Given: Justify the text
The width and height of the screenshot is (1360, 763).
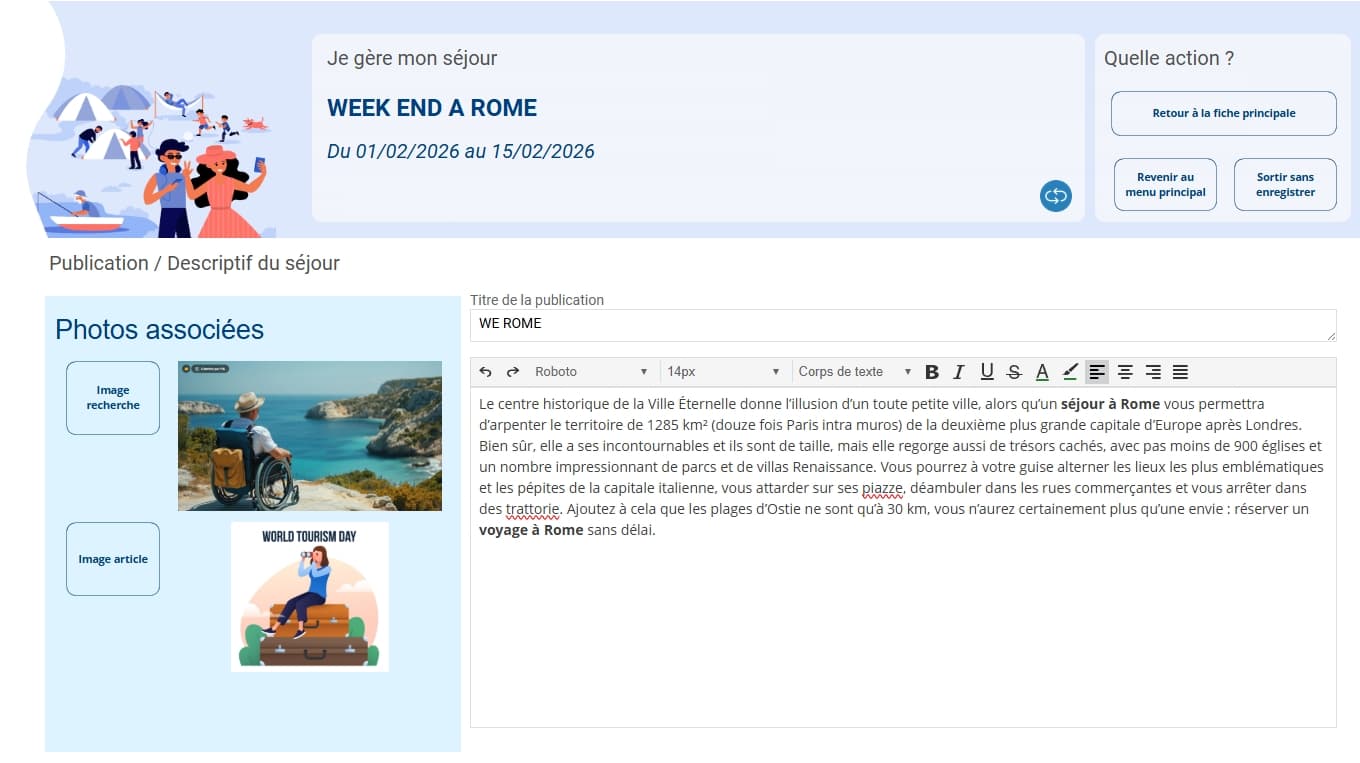Looking at the screenshot, I should [1180, 372].
